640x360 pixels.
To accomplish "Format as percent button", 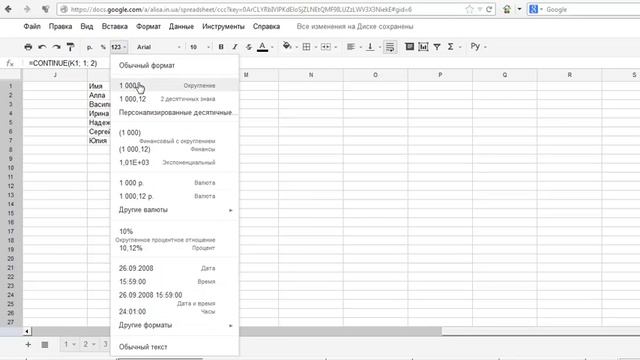I will 103,47.
